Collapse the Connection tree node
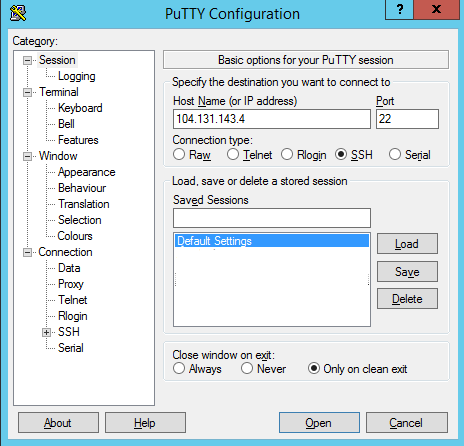Screen dimensions: 464x446 27,252
